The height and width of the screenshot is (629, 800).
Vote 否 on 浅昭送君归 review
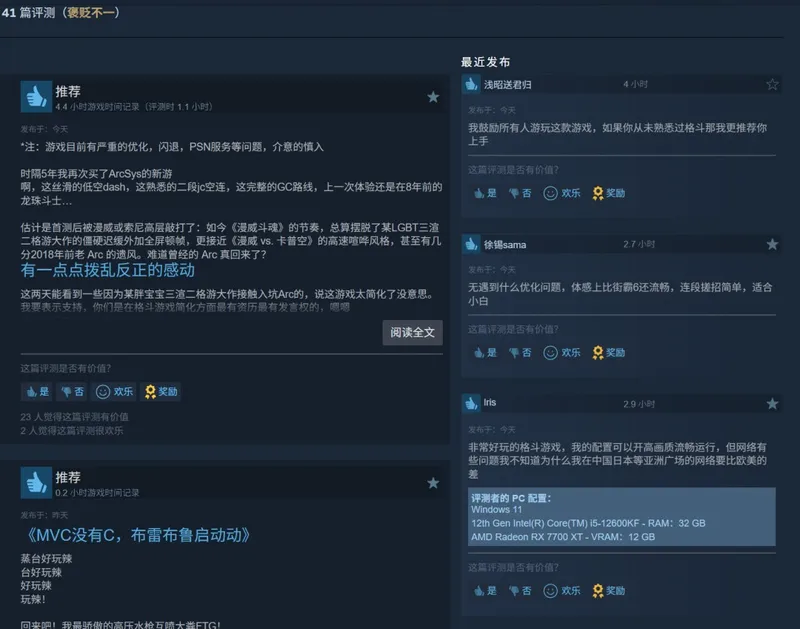pos(520,193)
